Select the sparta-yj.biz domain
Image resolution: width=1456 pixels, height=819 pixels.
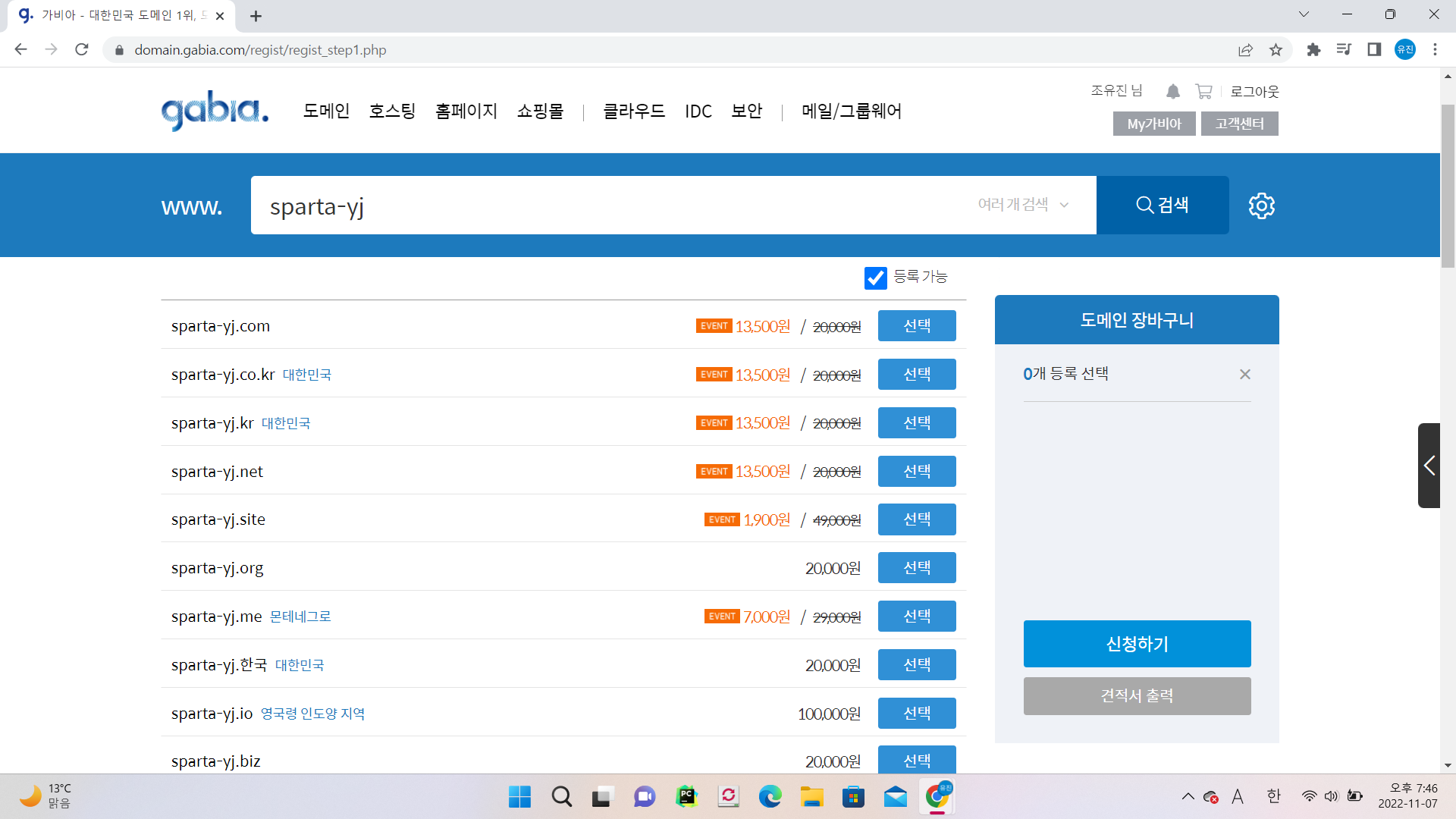pyautogui.click(x=917, y=760)
